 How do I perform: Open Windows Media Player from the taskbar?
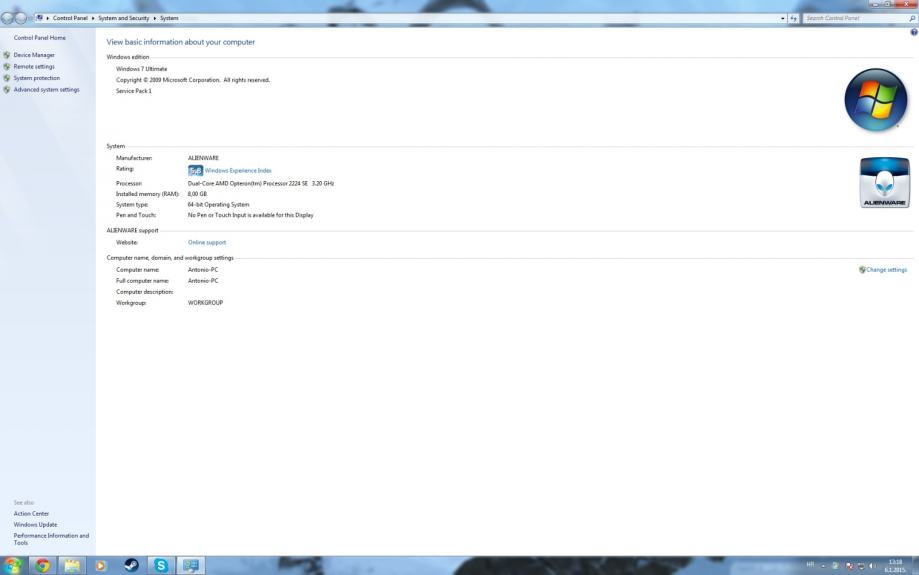[x=101, y=565]
